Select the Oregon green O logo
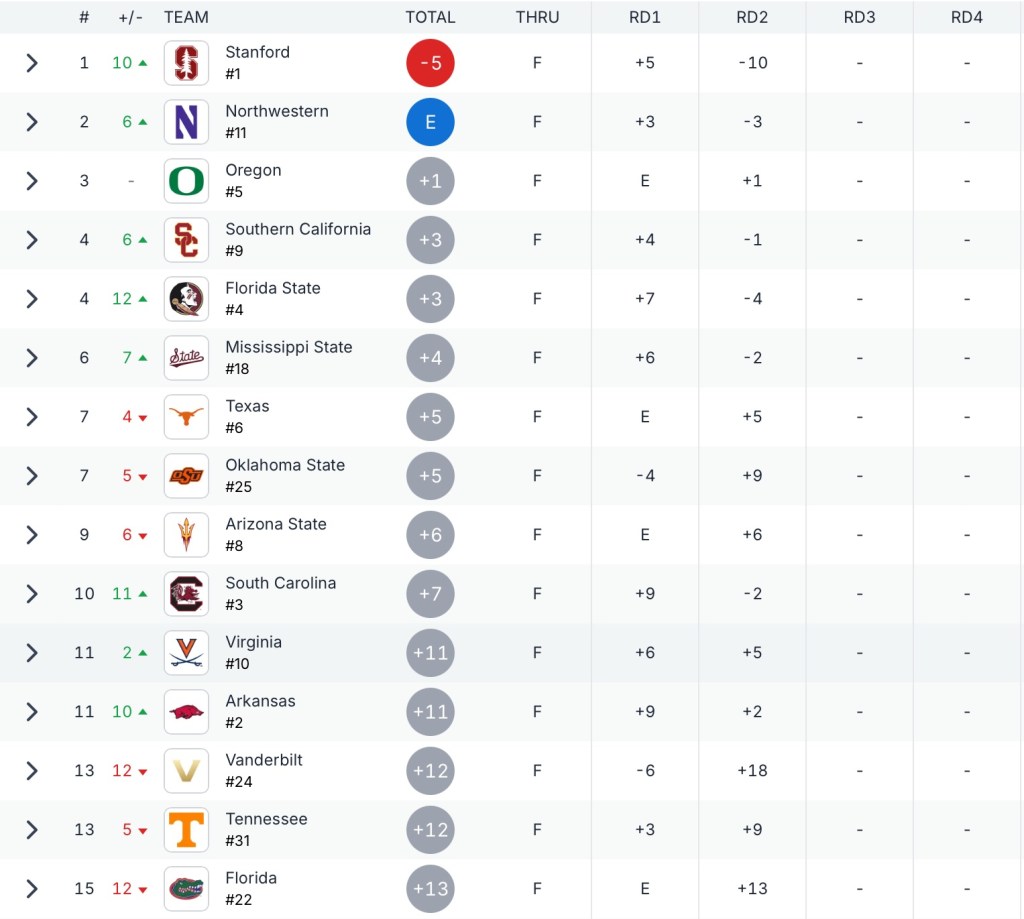Viewport: 1024px width, 919px height. pos(186,181)
